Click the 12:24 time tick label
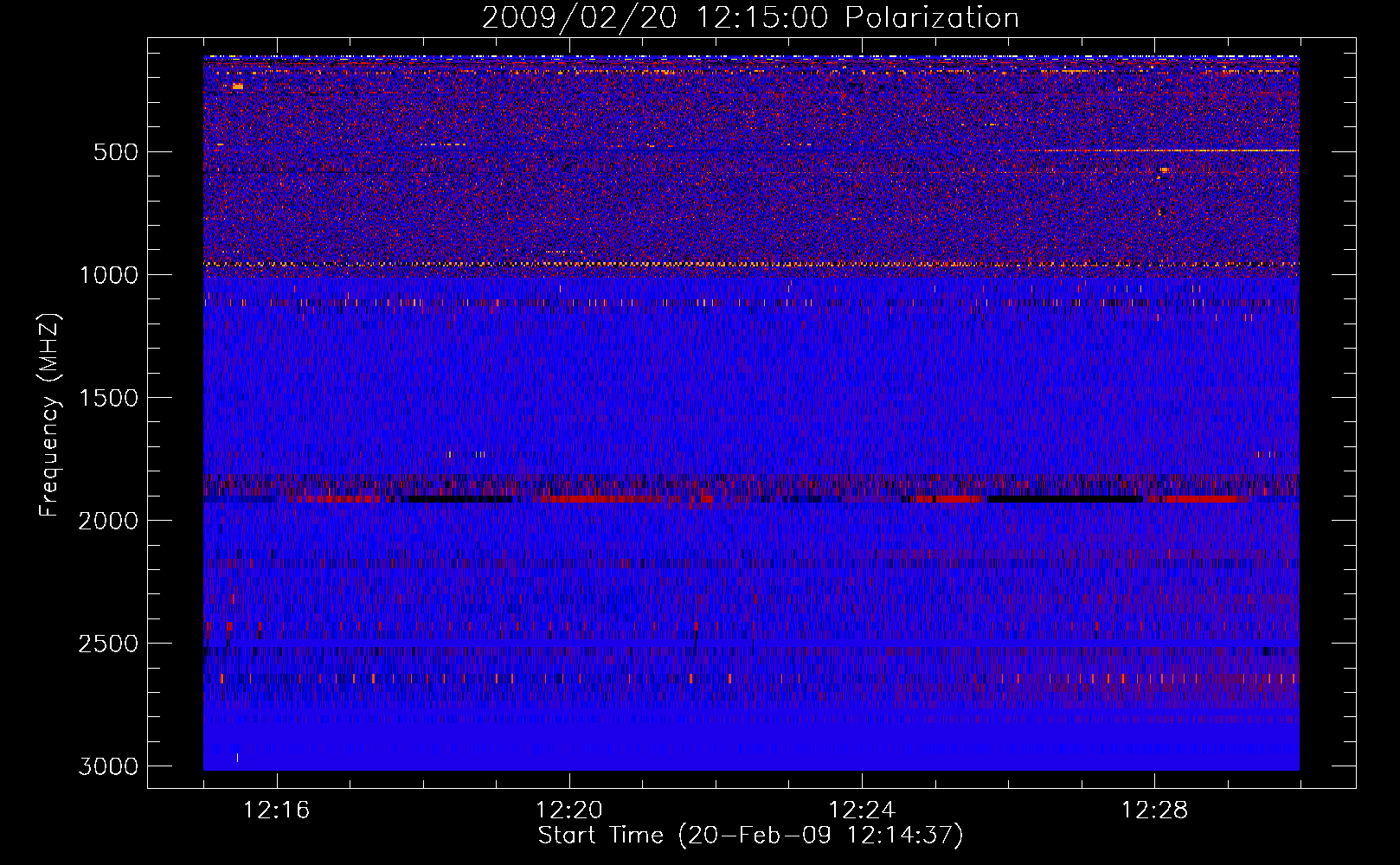The image size is (1400, 865). pyautogui.click(x=862, y=811)
